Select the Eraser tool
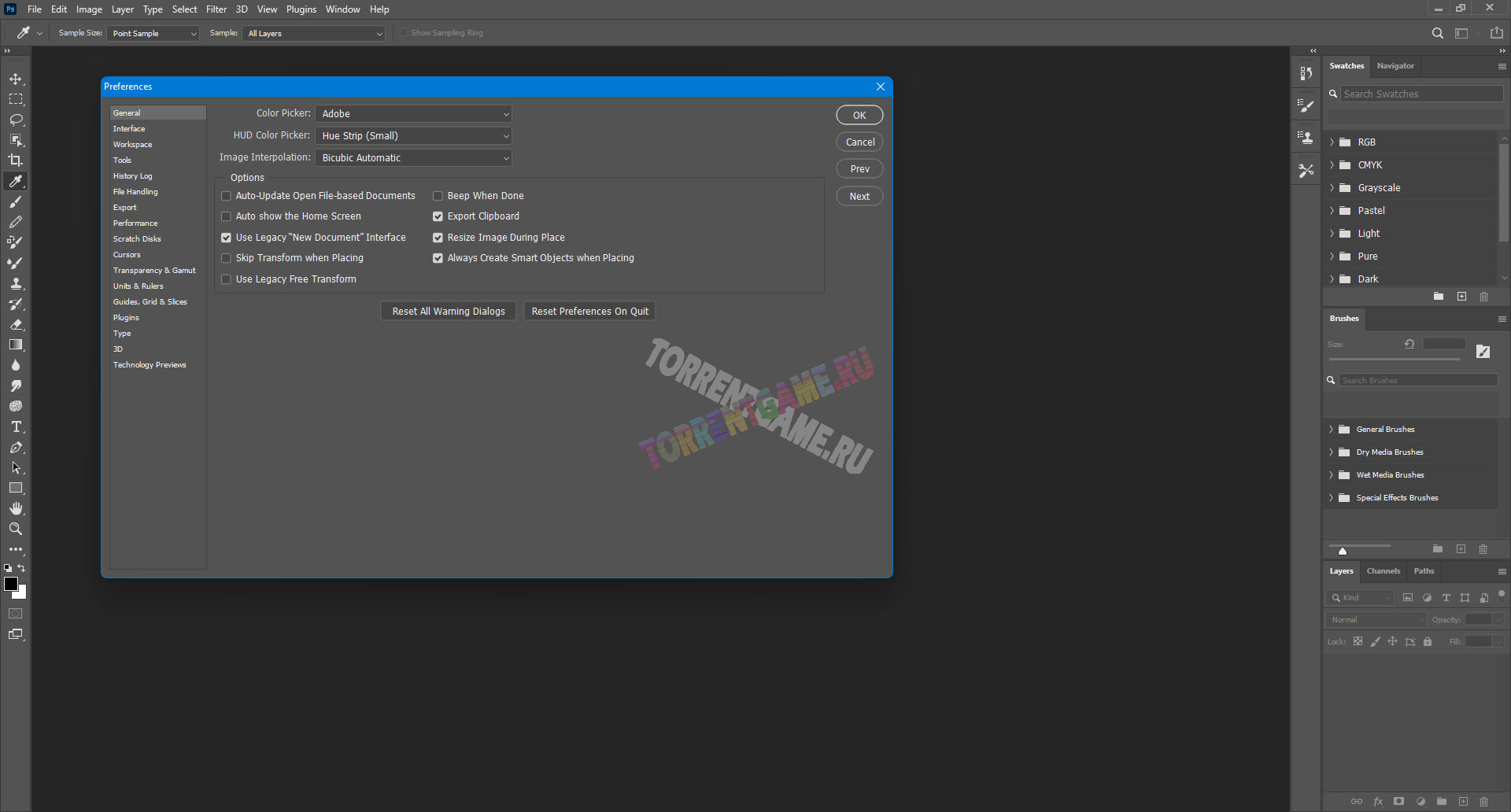 click(16, 324)
